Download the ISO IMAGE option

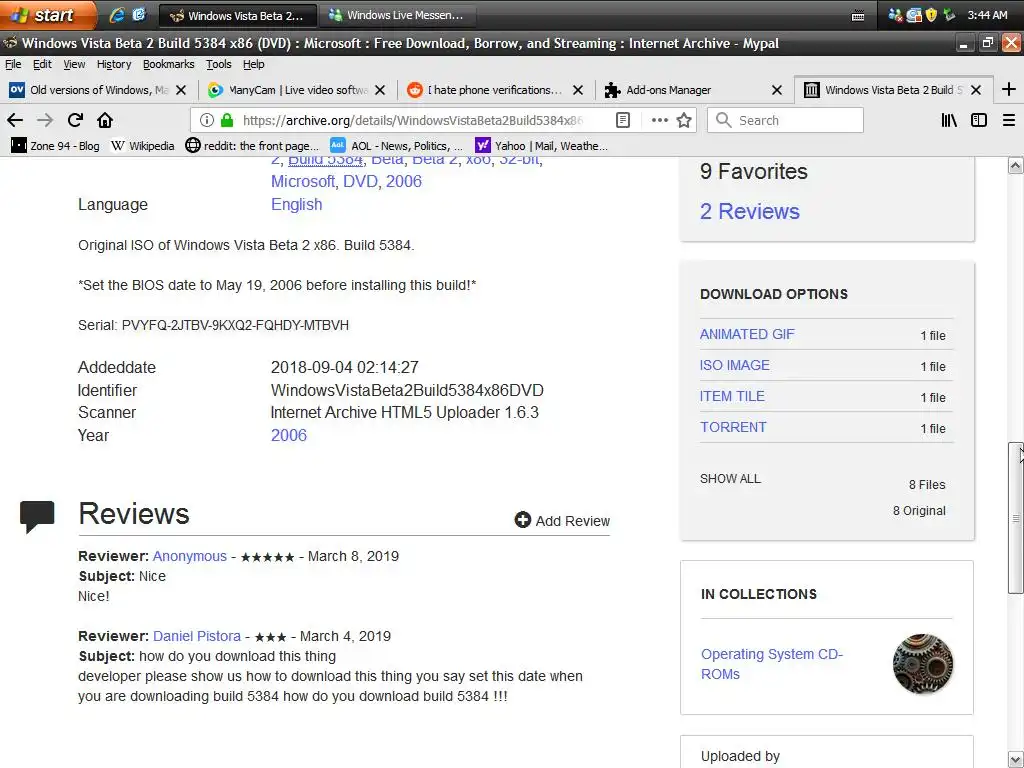pos(735,365)
